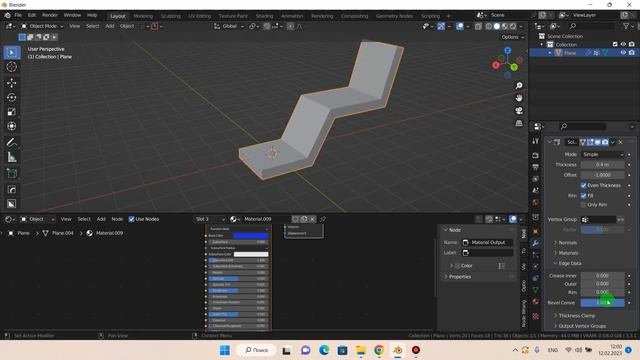
Task: Open the Render properties tab
Action: pos(536,156)
